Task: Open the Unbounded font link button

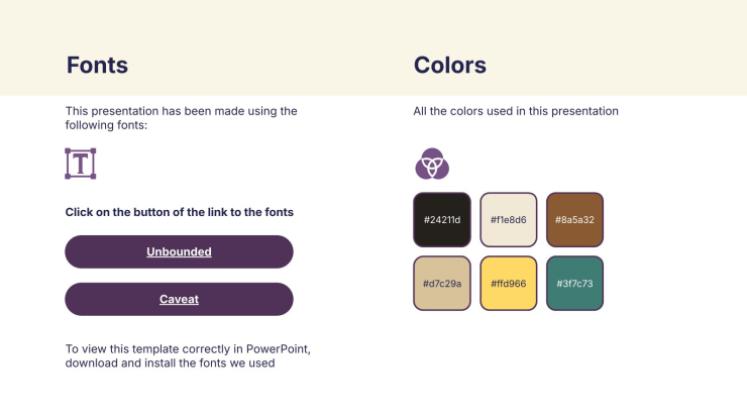Action: pyautogui.click(x=179, y=251)
